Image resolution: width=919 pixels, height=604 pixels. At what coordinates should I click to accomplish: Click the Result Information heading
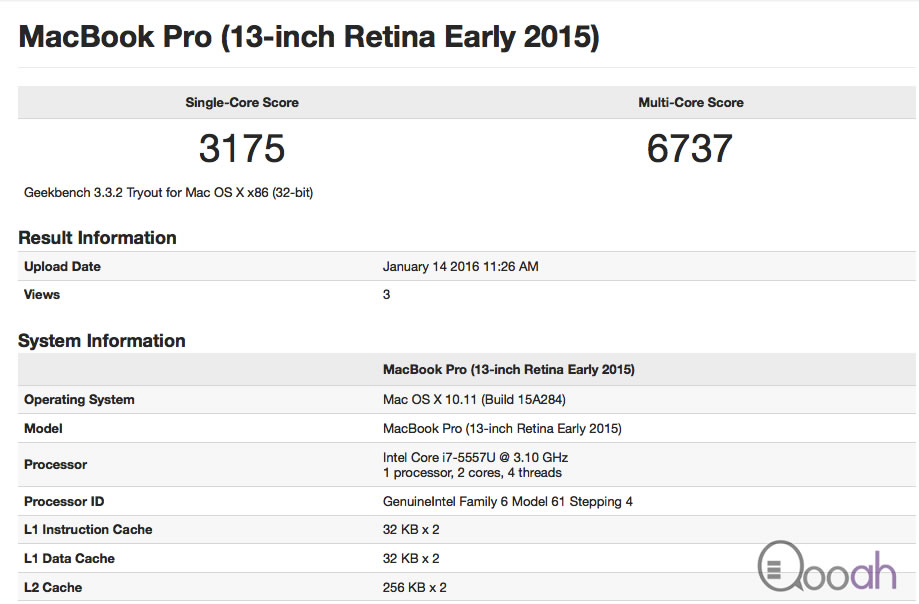(97, 238)
